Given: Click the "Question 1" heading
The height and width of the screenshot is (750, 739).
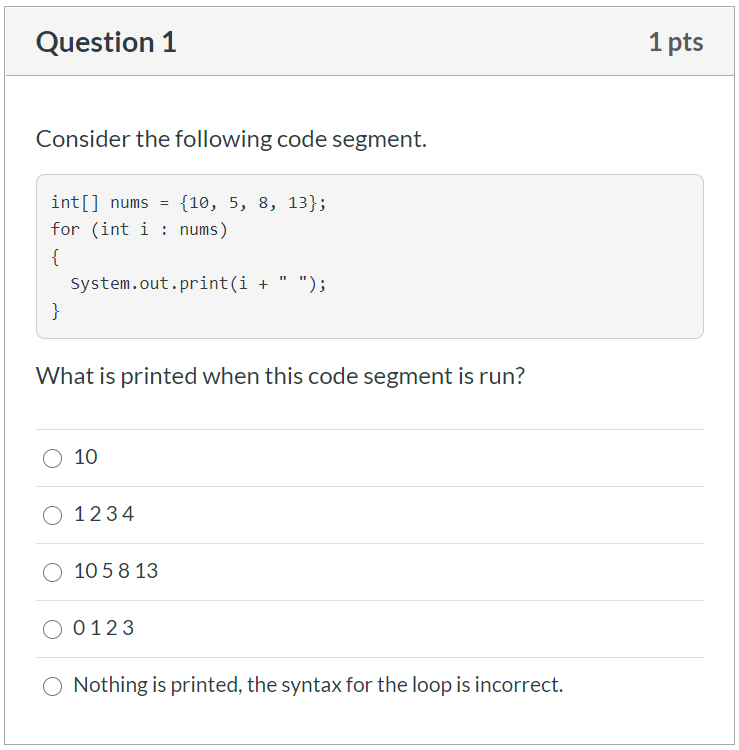Looking at the screenshot, I should point(106,42).
